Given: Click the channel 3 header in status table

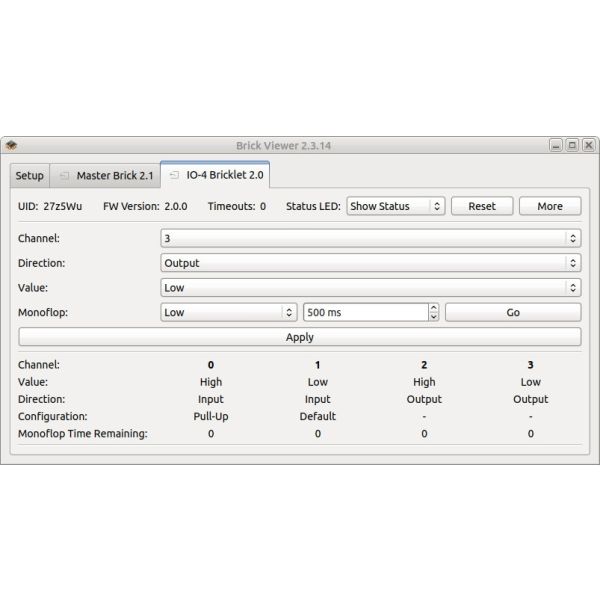Looking at the screenshot, I should [530, 365].
